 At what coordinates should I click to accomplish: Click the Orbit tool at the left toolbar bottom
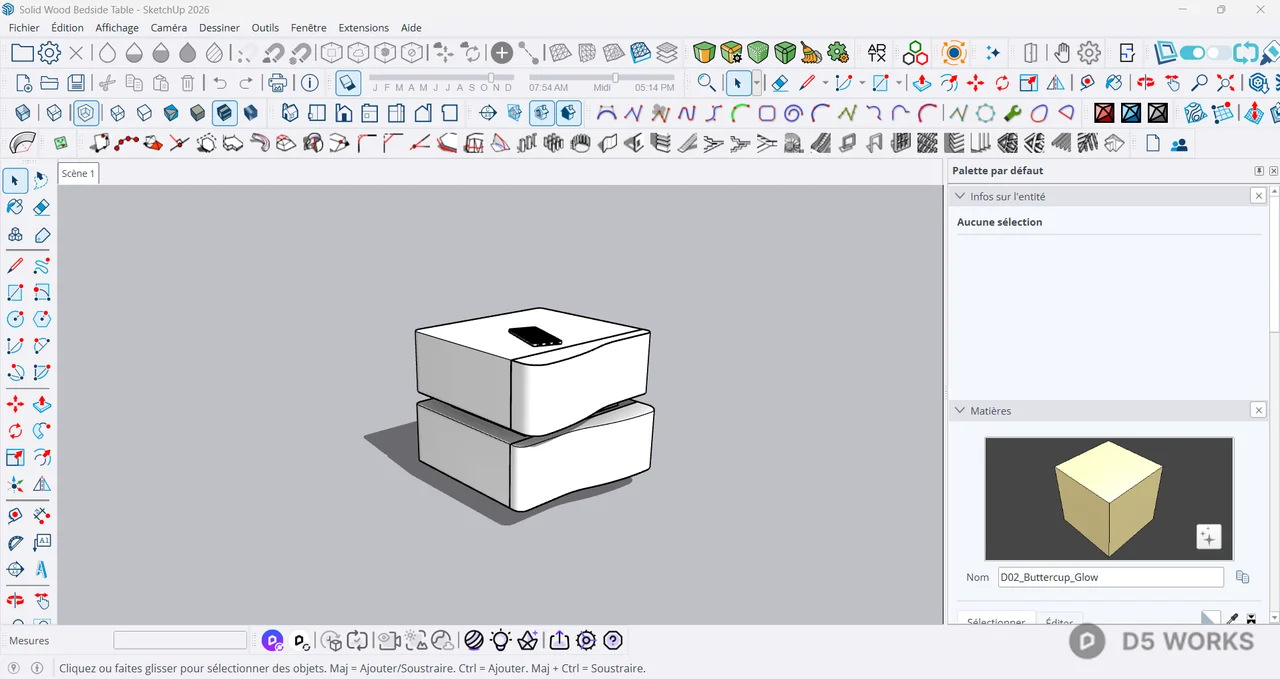[x=15, y=601]
